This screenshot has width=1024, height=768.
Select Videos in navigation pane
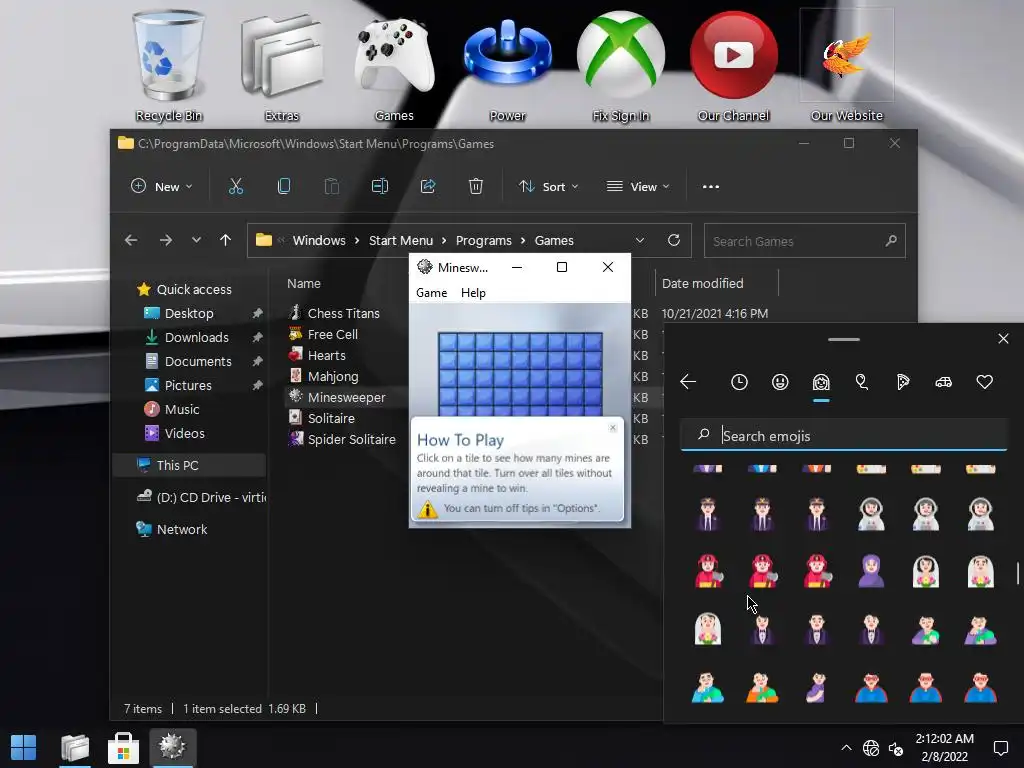[184, 433]
